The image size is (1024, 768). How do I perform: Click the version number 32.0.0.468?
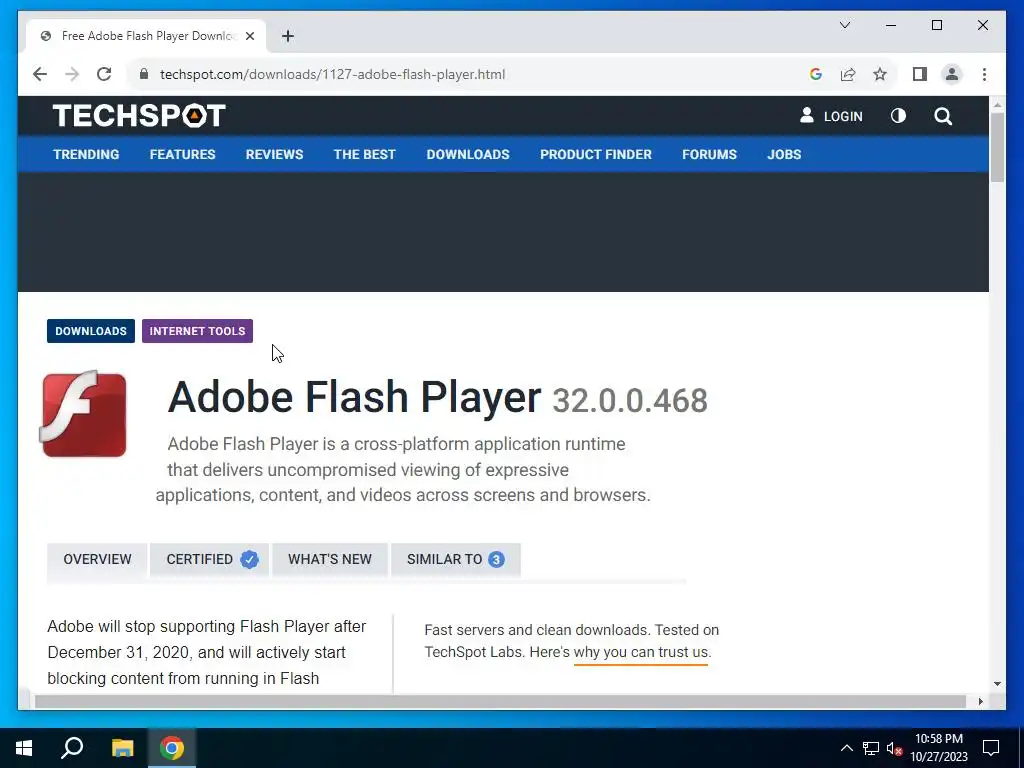pos(630,400)
